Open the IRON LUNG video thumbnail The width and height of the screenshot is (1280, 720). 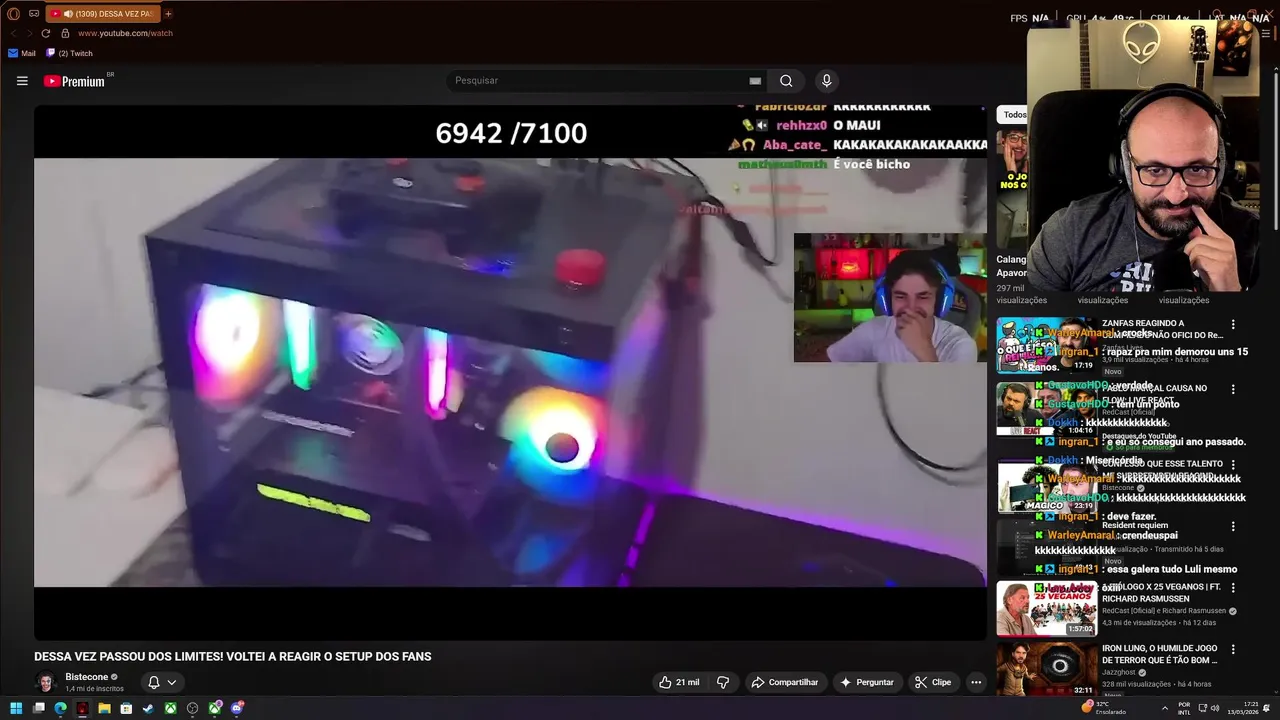(1046, 669)
